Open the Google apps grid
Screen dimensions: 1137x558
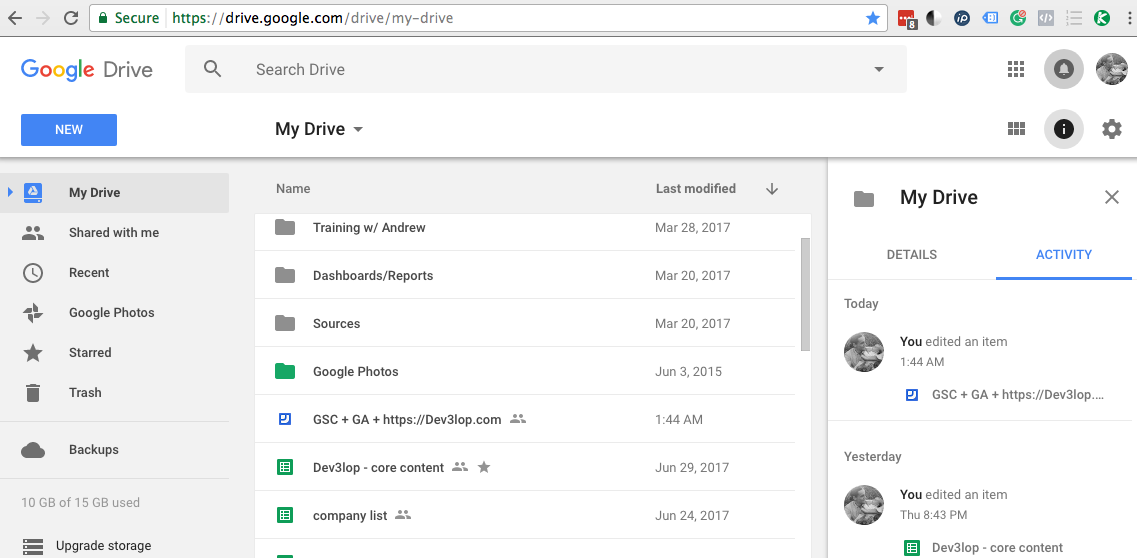point(1016,69)
